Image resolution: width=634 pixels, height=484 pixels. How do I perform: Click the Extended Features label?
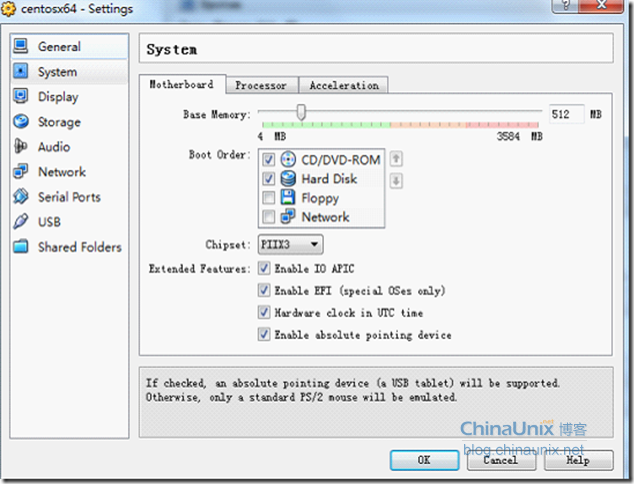point(200,268)
